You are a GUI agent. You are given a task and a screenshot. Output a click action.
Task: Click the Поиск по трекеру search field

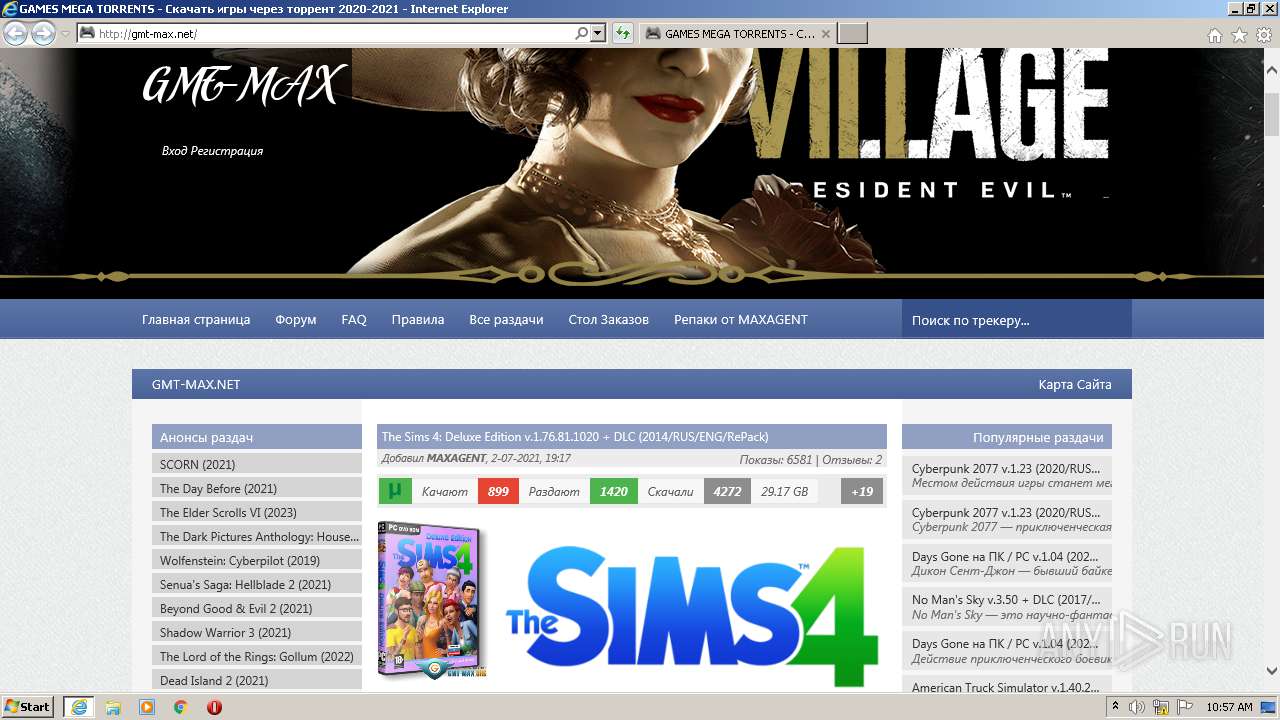click(1017, 320)
